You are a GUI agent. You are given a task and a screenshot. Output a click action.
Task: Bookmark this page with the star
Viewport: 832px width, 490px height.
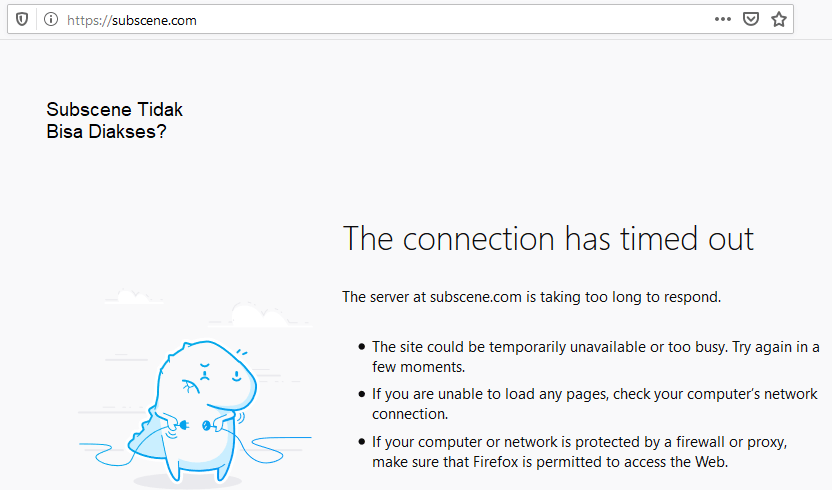pos(779,19)
